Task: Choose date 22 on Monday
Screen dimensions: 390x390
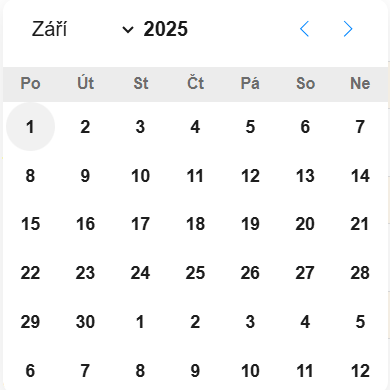Action: (x=30, y=273)
